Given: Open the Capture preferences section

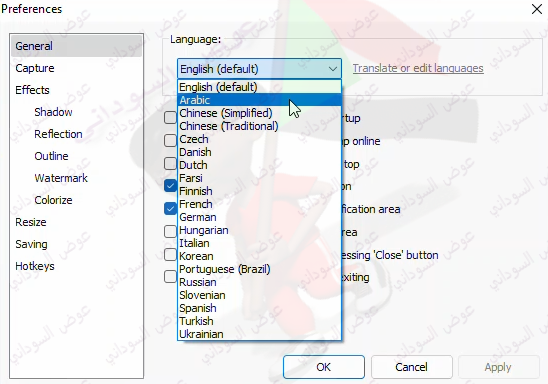Looking at the screenshot, I should (35, 68).
